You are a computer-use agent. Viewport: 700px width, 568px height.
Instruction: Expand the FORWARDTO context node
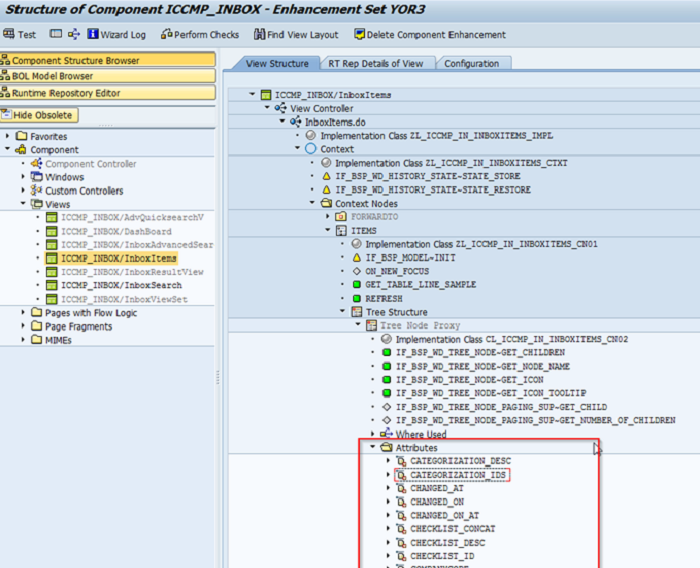327,216
